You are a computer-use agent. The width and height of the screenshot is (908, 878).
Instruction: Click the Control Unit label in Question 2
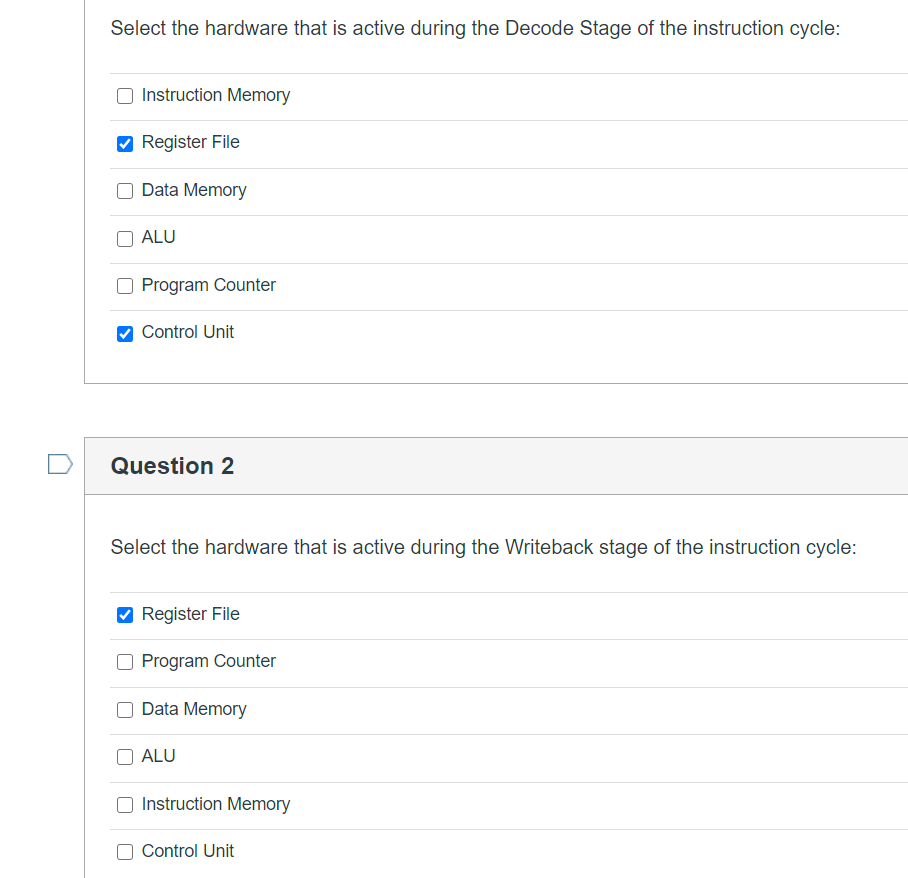187,851
